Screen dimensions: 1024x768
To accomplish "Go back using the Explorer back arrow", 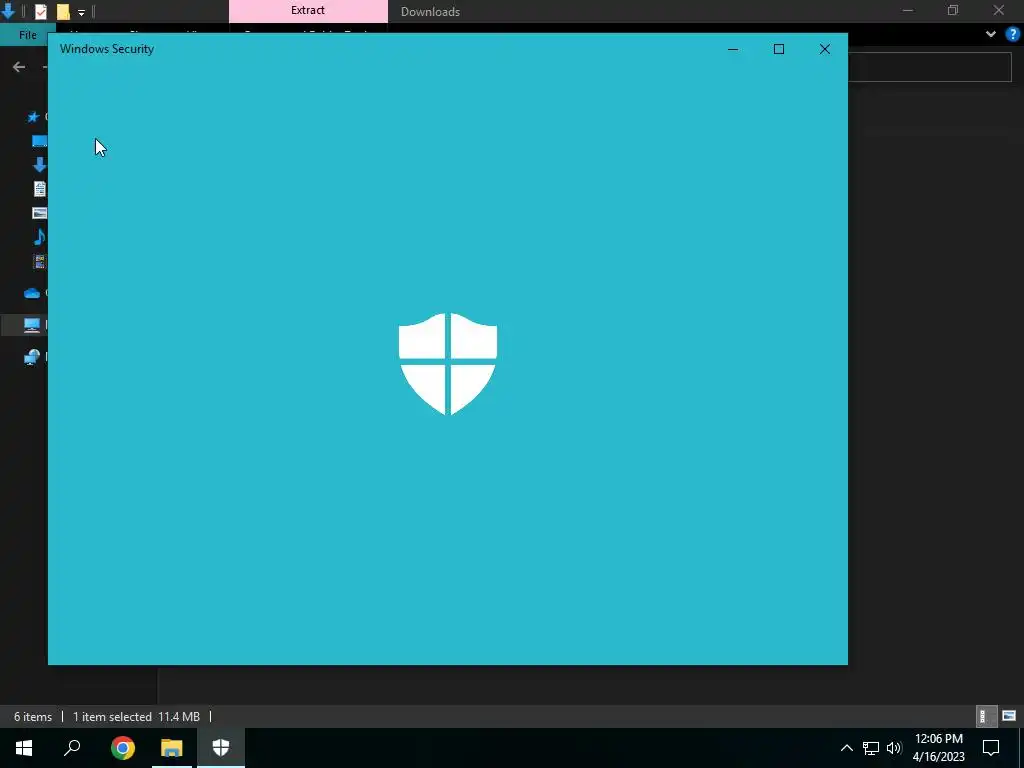I will pos(19,67).
